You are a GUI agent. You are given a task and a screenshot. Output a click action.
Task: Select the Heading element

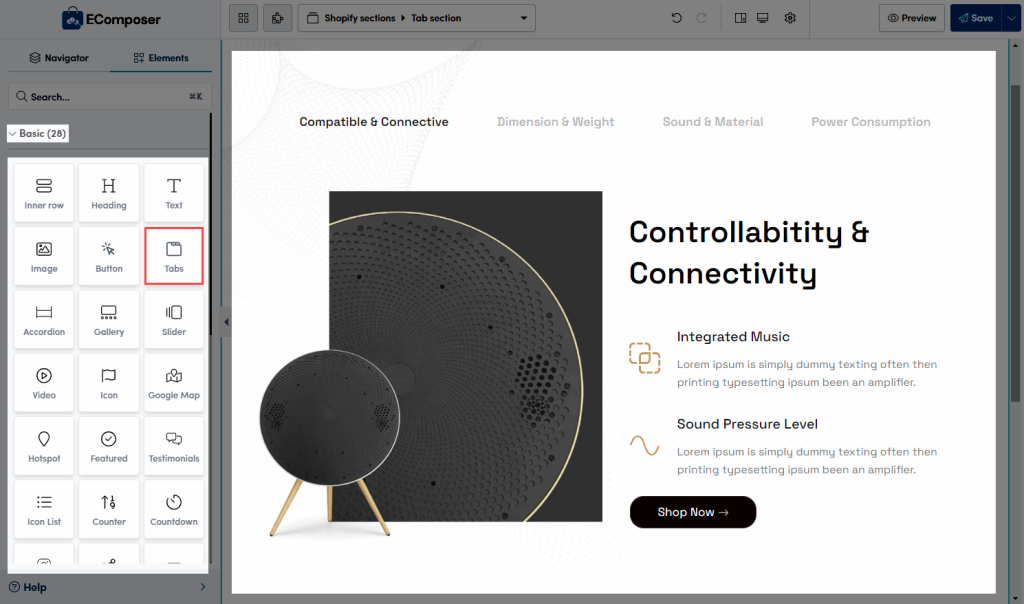click(x=108, y=193)
